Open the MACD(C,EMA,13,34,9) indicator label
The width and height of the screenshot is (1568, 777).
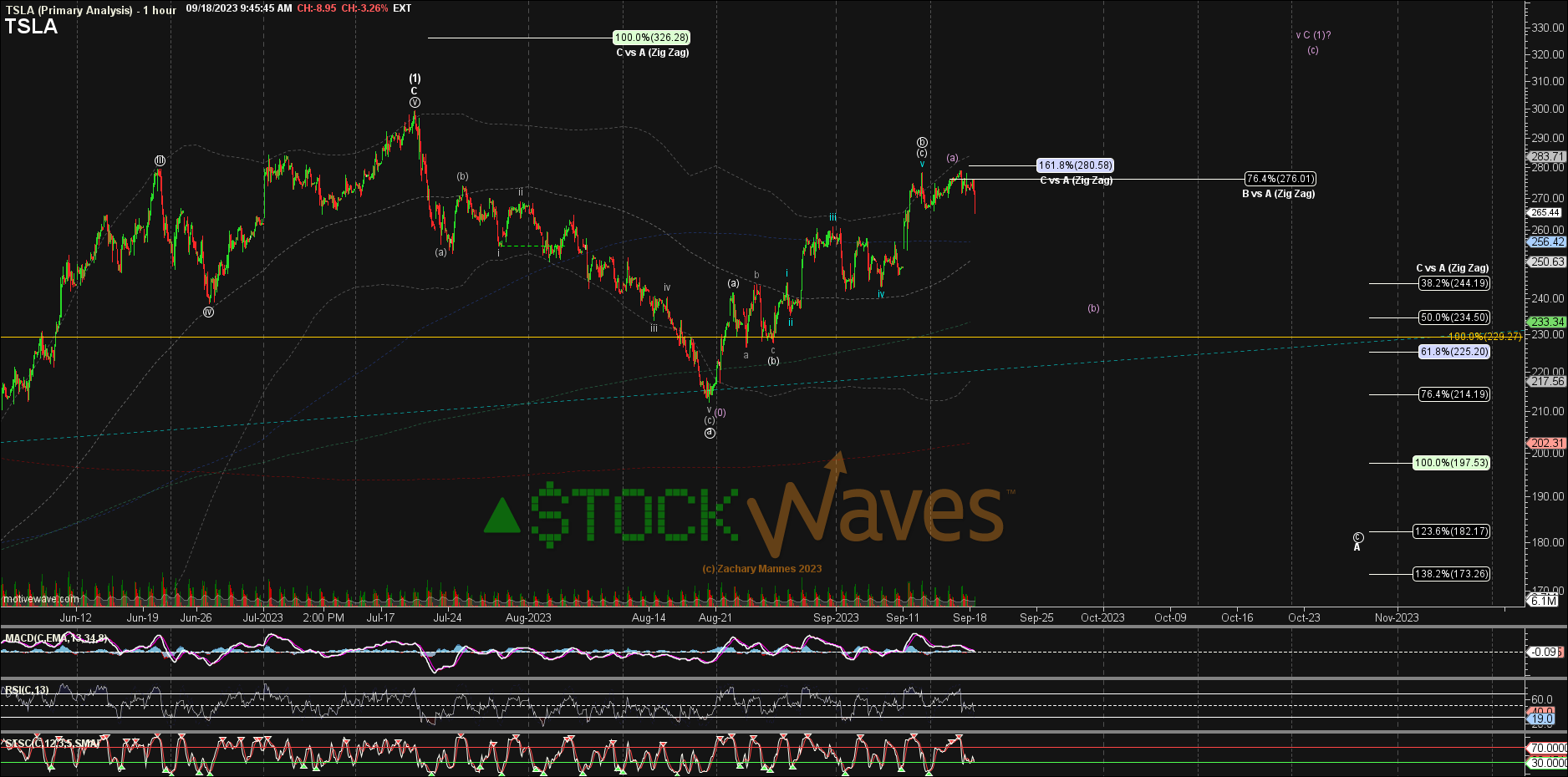point(56,638)
